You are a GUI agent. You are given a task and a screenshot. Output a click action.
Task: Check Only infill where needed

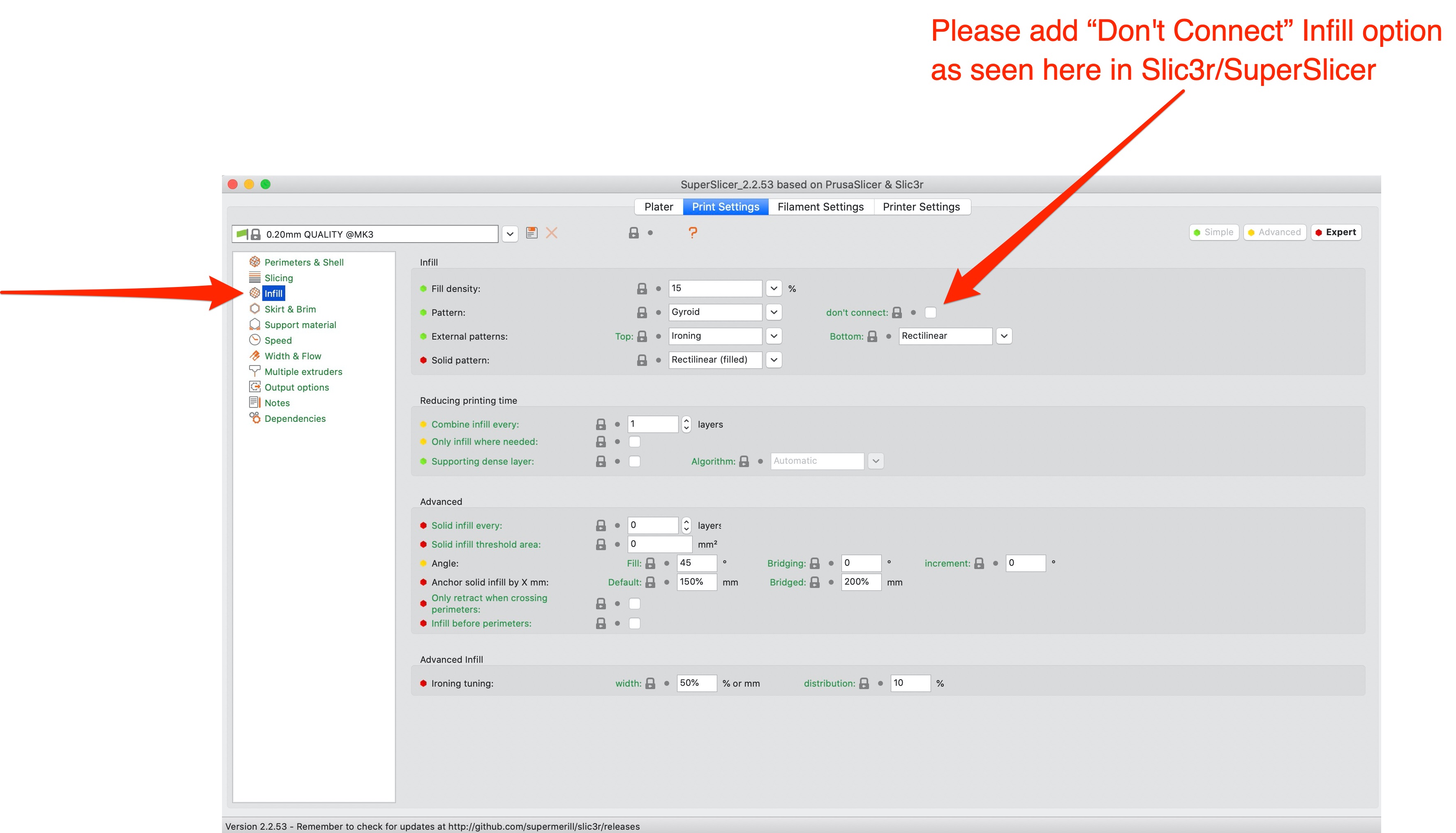click(635, 442)
